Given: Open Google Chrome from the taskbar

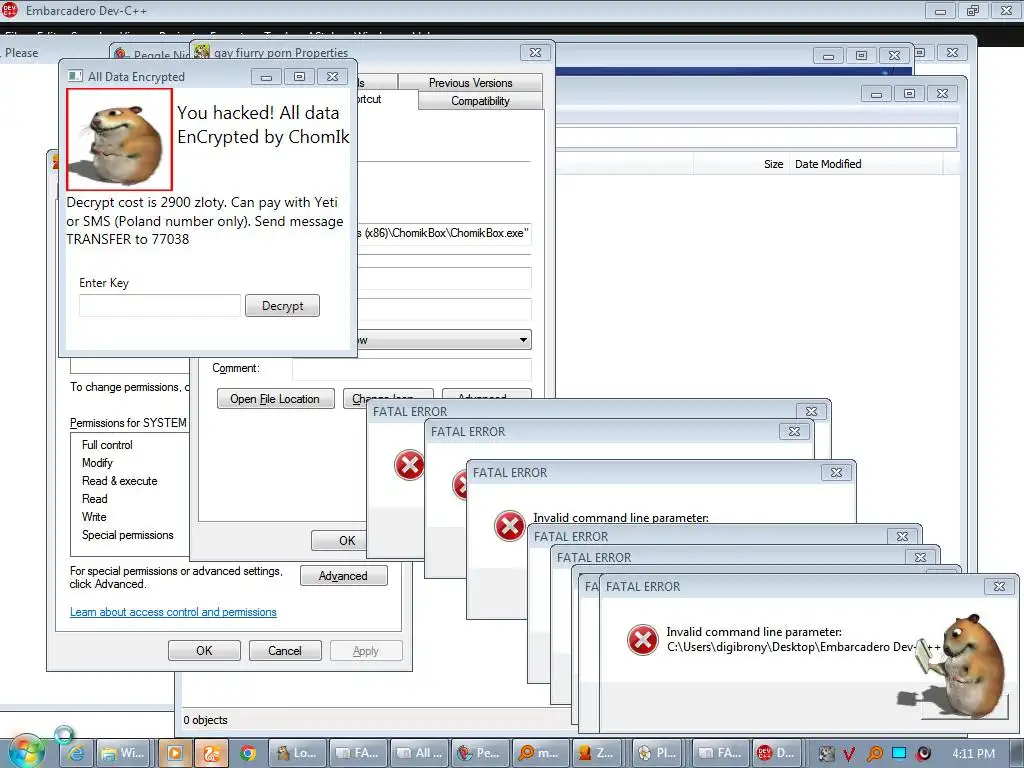Looking at the screenshot, I should 248,753.
